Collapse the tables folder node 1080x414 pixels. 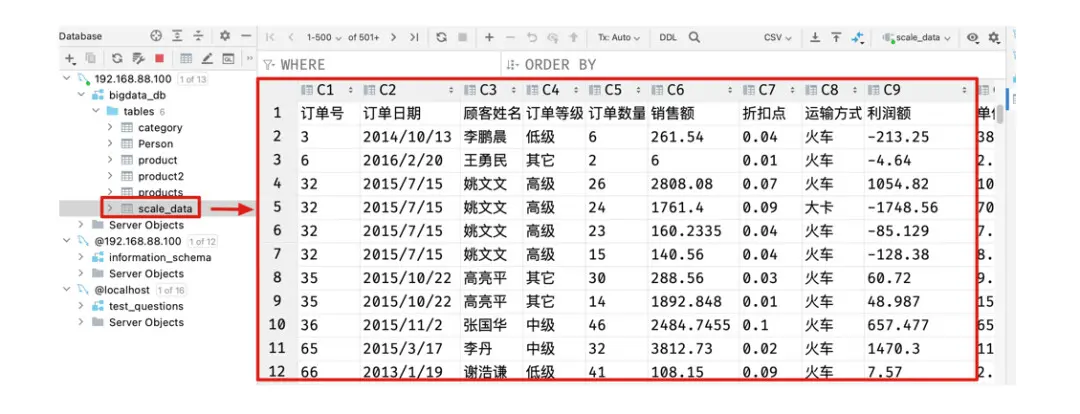(x=96, y=111)
